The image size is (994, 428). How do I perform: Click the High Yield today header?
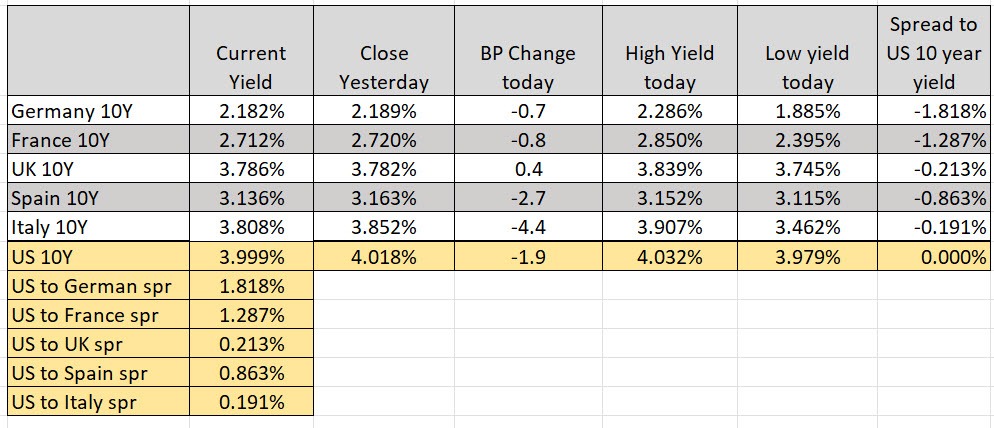pos(661,67)
